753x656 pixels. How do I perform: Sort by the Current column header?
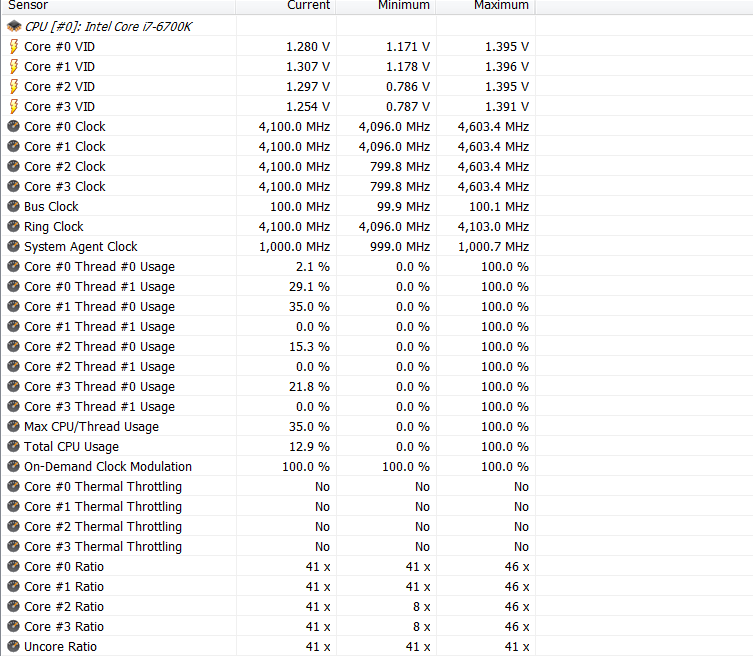(286, 6)
